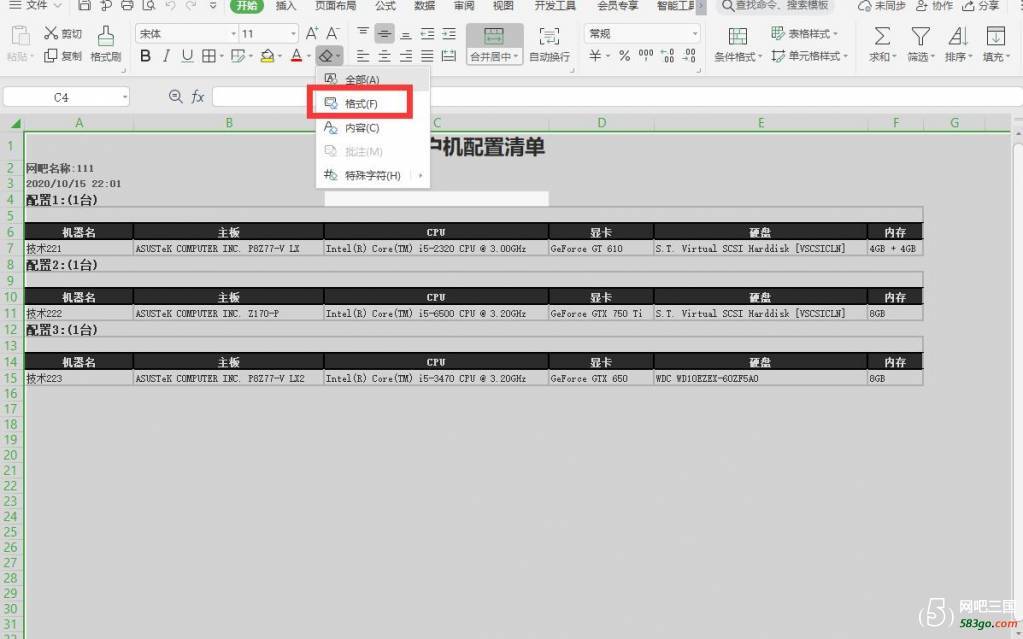Screen dimensions: 1023x639
Task: Open Special Characters (特殊字符(H)) submenu
Action: tap(373, 175)
